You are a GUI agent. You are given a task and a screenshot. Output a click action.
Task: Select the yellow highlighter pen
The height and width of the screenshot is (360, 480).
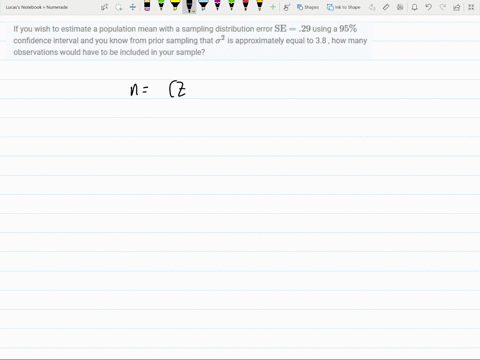(x=175, y=6)
